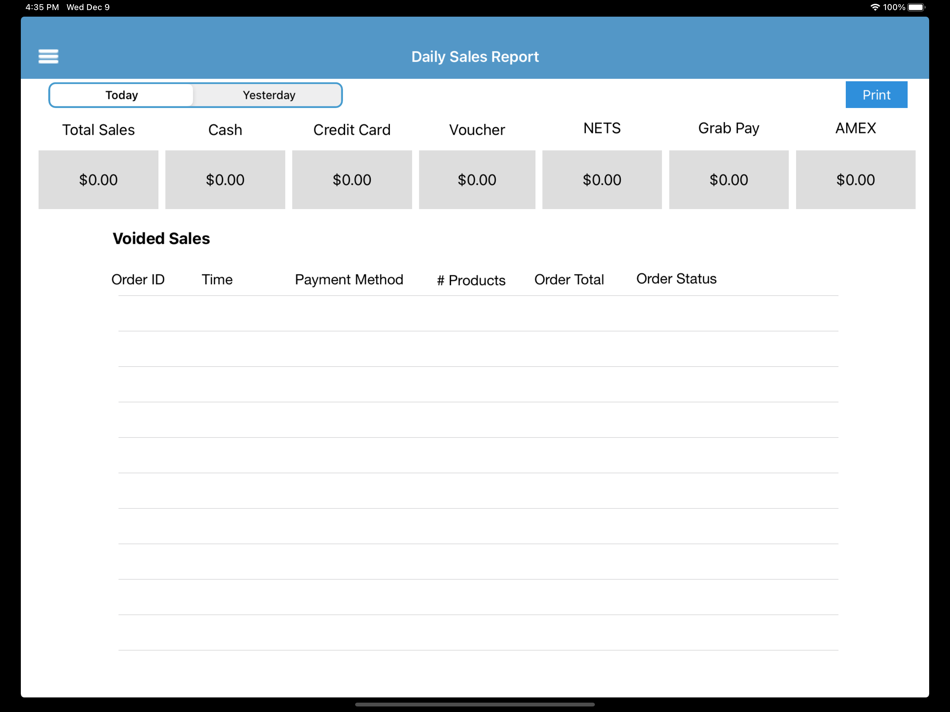Image resolution: width=950 pixels, height=712 pixels.
Task: Tap the battery status icon
Action: pos(917,7)
